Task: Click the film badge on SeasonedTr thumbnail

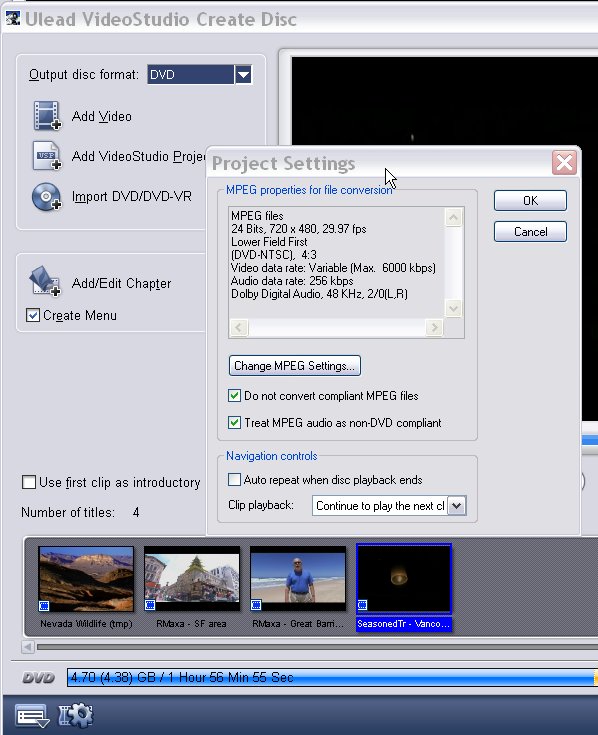Action: 362,605
